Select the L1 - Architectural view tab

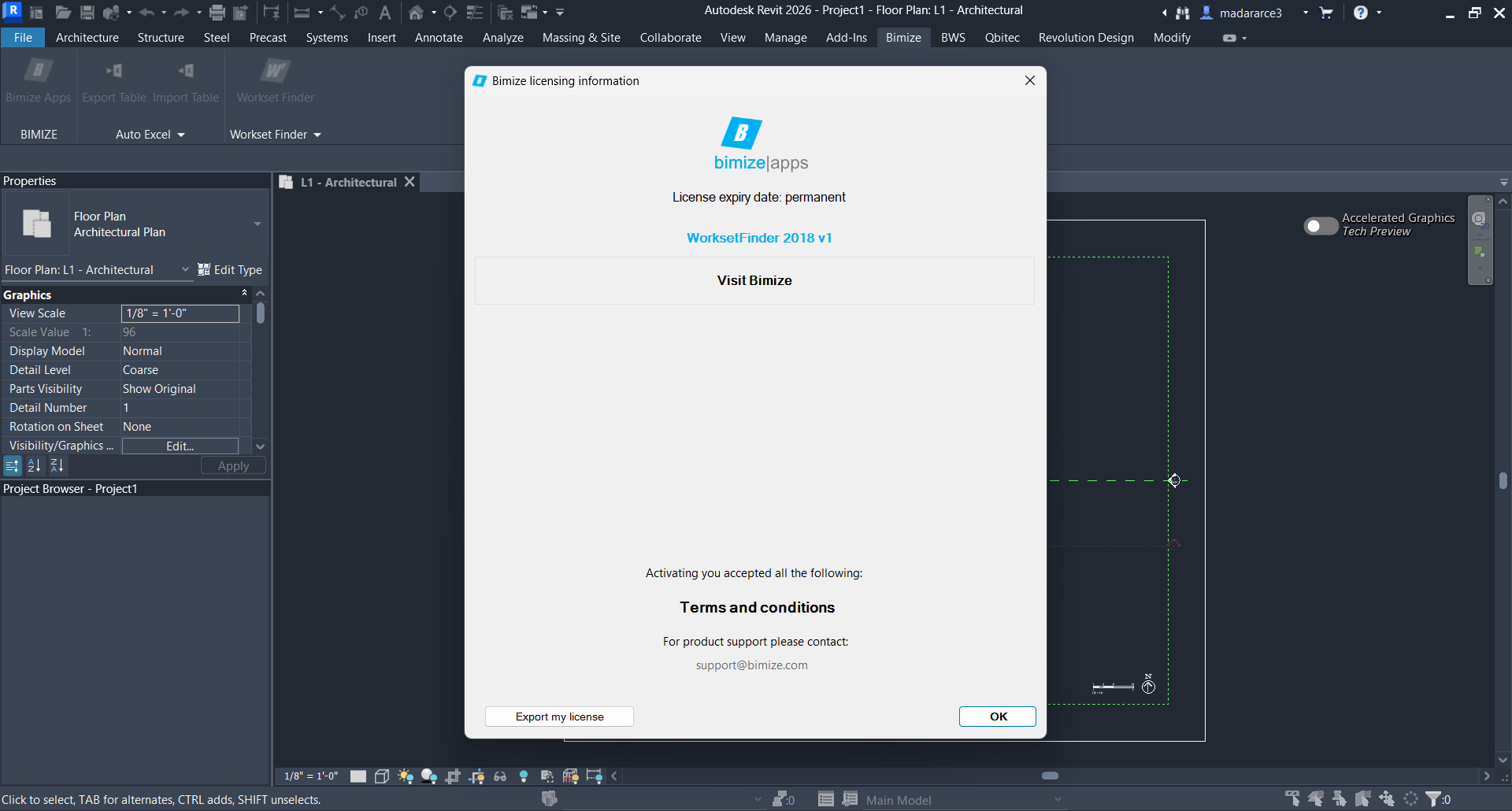[x=348, y=182]
